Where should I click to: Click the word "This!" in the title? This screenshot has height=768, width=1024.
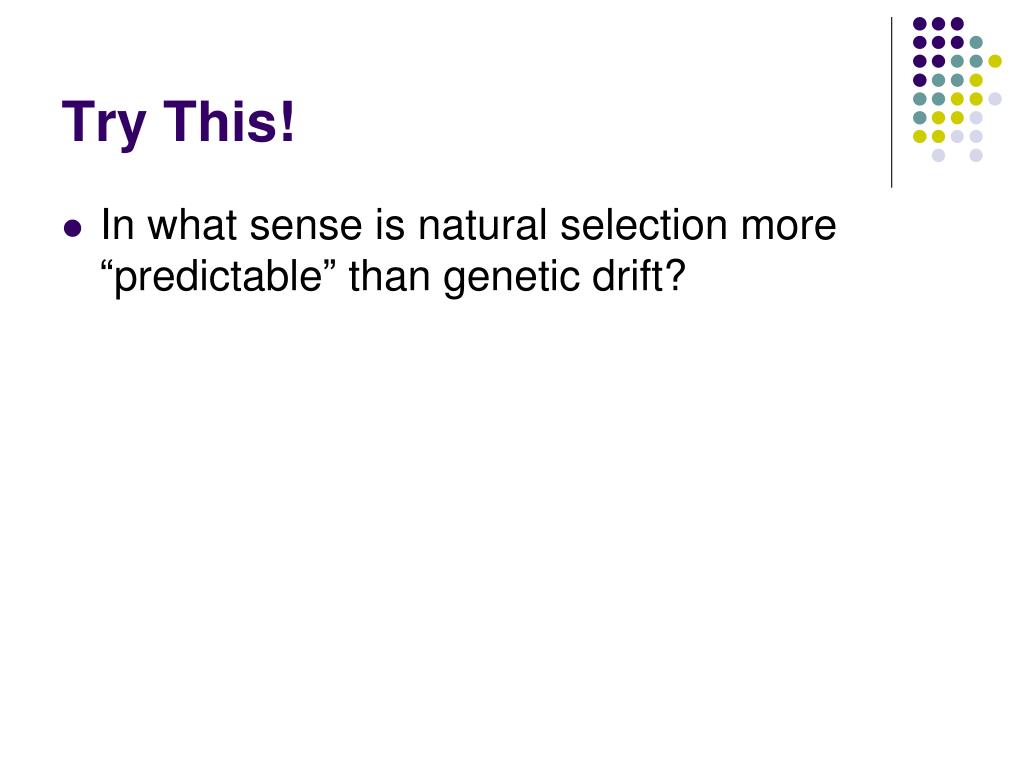tap(229, 121)
